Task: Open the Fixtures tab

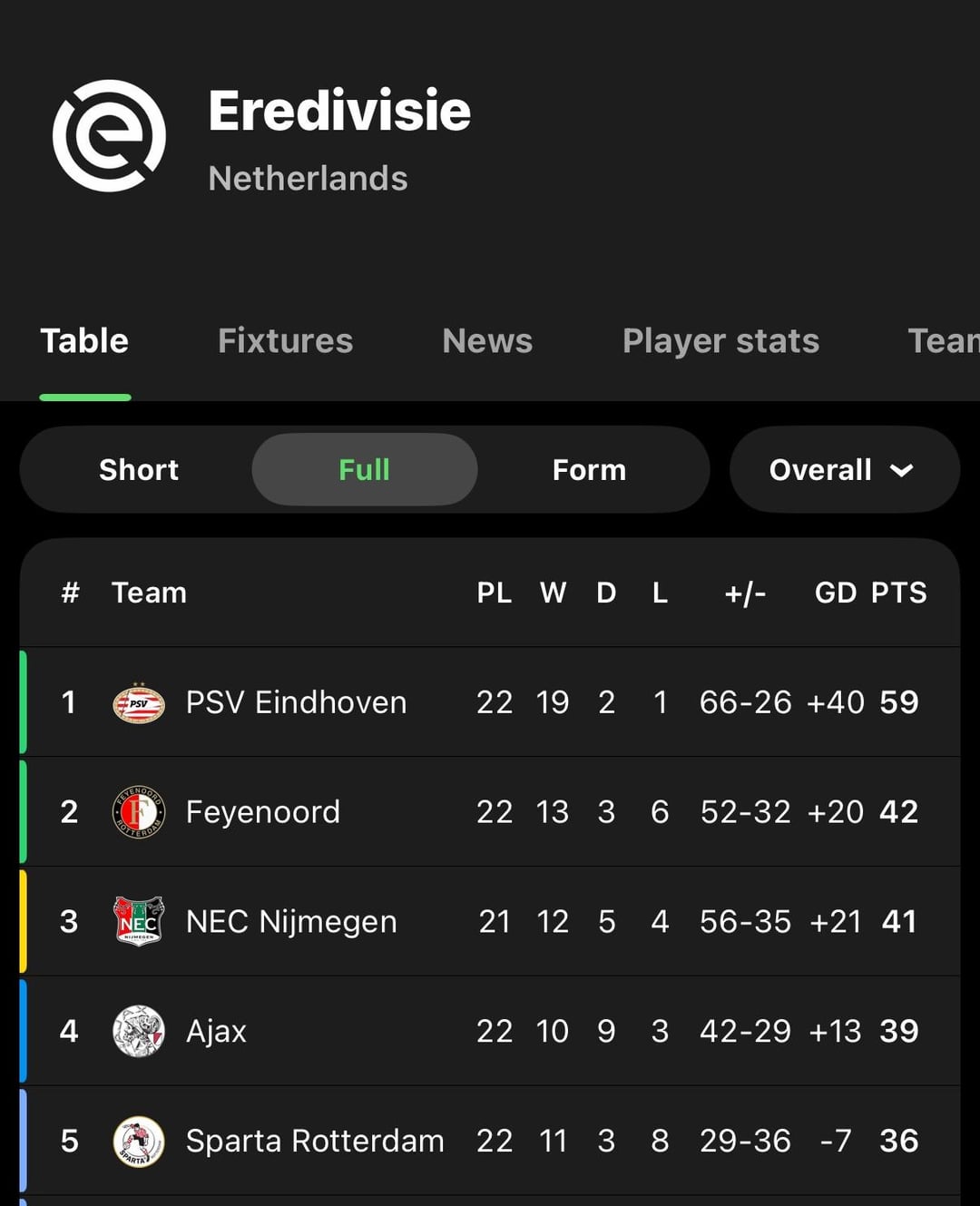Action: 285,341
